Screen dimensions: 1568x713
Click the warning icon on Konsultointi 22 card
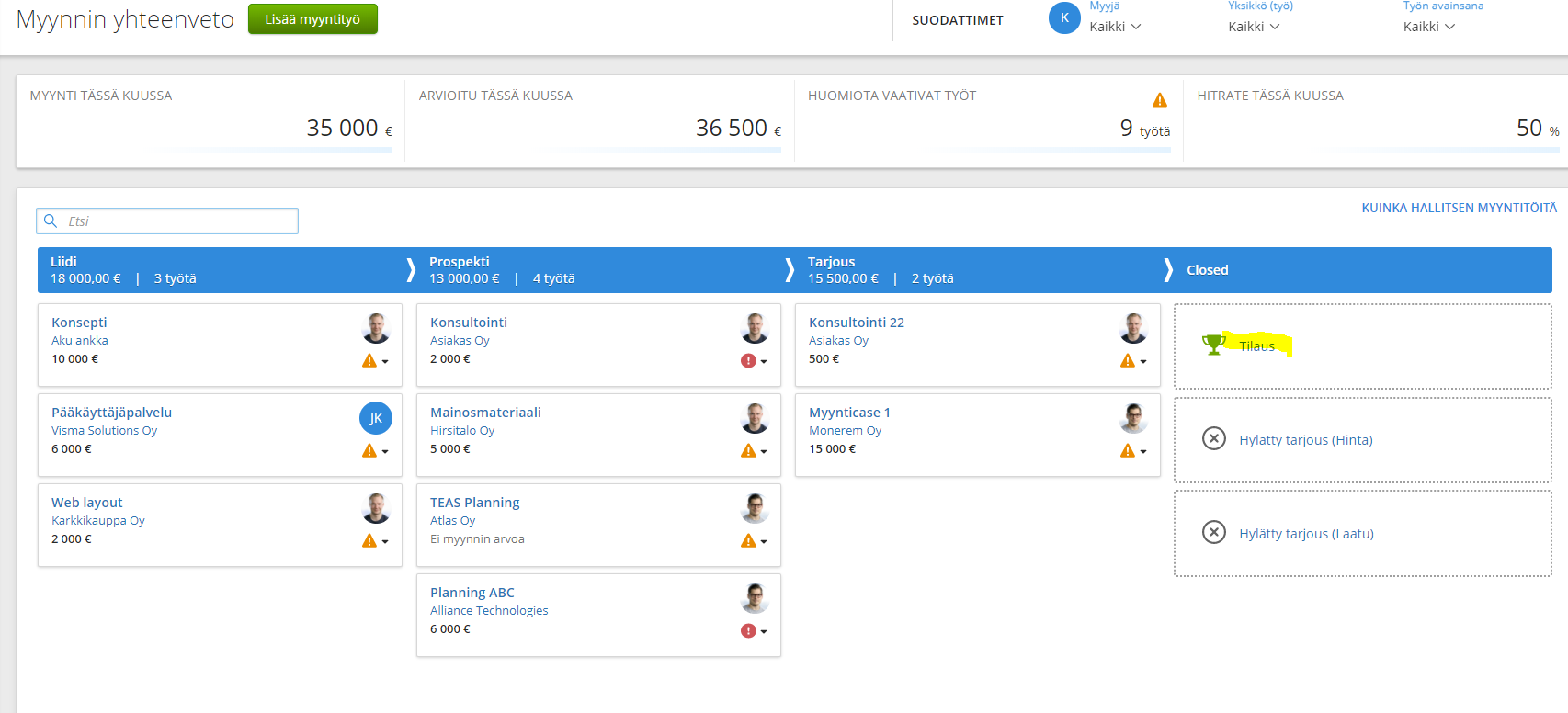tap(1128, 361)
